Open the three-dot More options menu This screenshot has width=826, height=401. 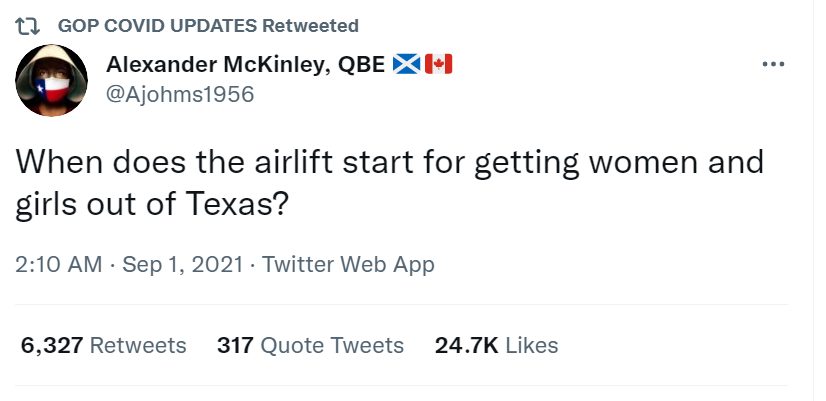(x=773, y=65)
